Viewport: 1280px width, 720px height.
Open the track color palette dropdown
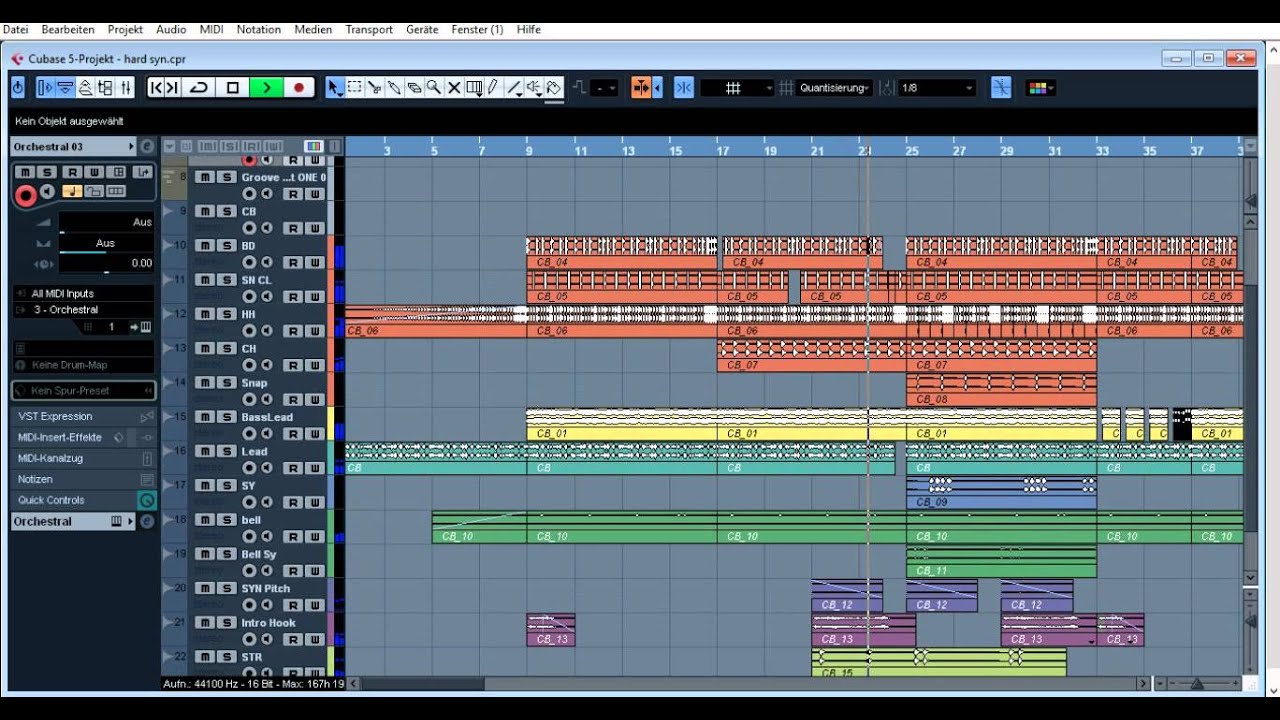click(1042, 88)
